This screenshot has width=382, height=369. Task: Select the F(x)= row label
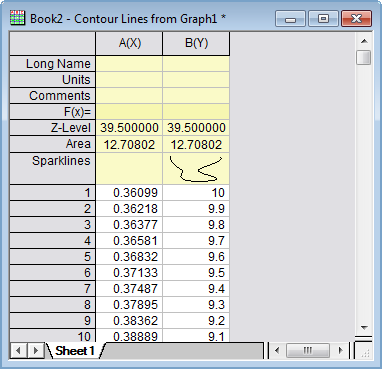[x=53, y=112]
